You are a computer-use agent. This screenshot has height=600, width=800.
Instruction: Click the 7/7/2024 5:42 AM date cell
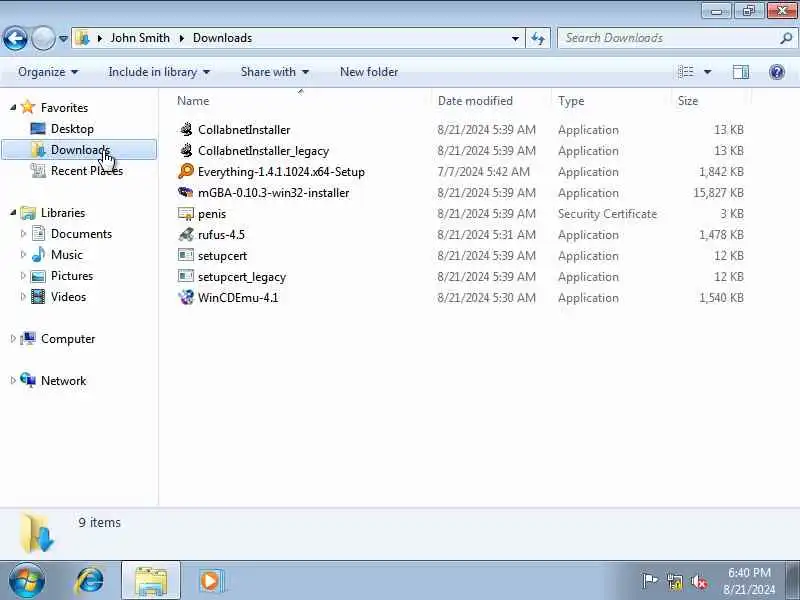tap(483, 172)
